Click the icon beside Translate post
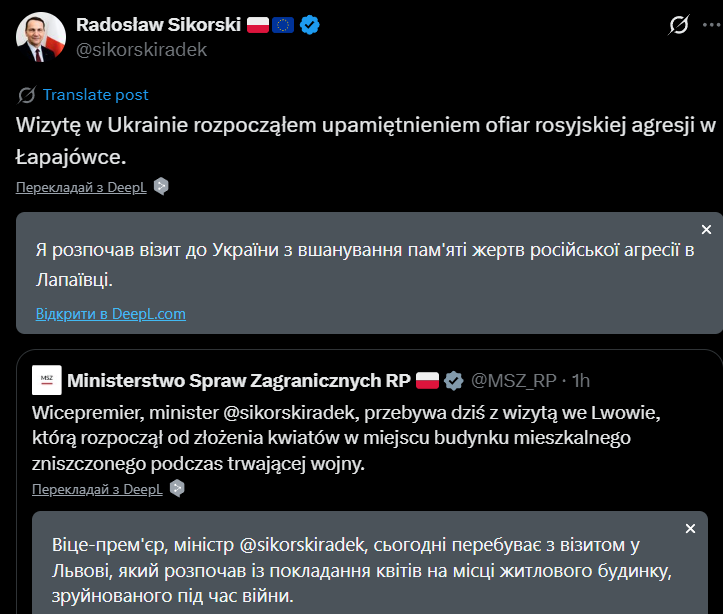 (x=27, y=95)
